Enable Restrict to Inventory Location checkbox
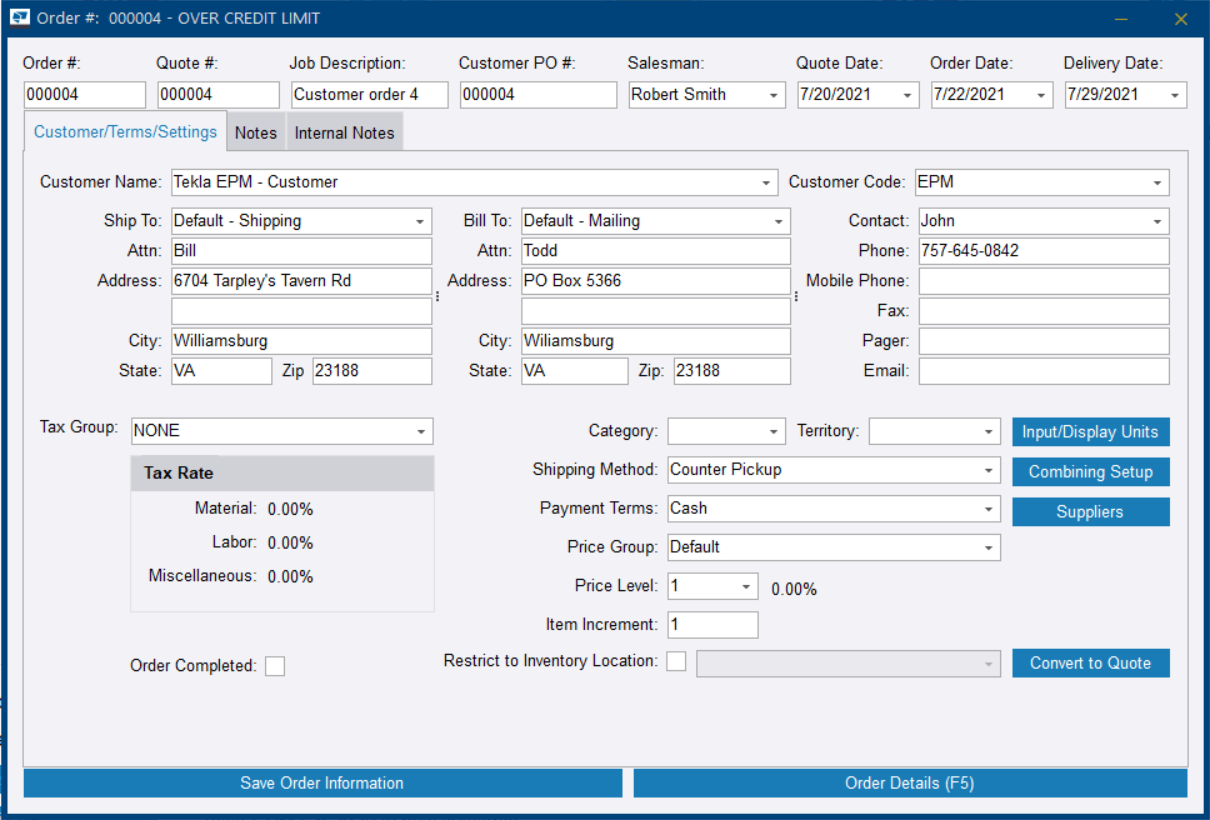The width and height of the screenshot is (1210, 820). 677,661
